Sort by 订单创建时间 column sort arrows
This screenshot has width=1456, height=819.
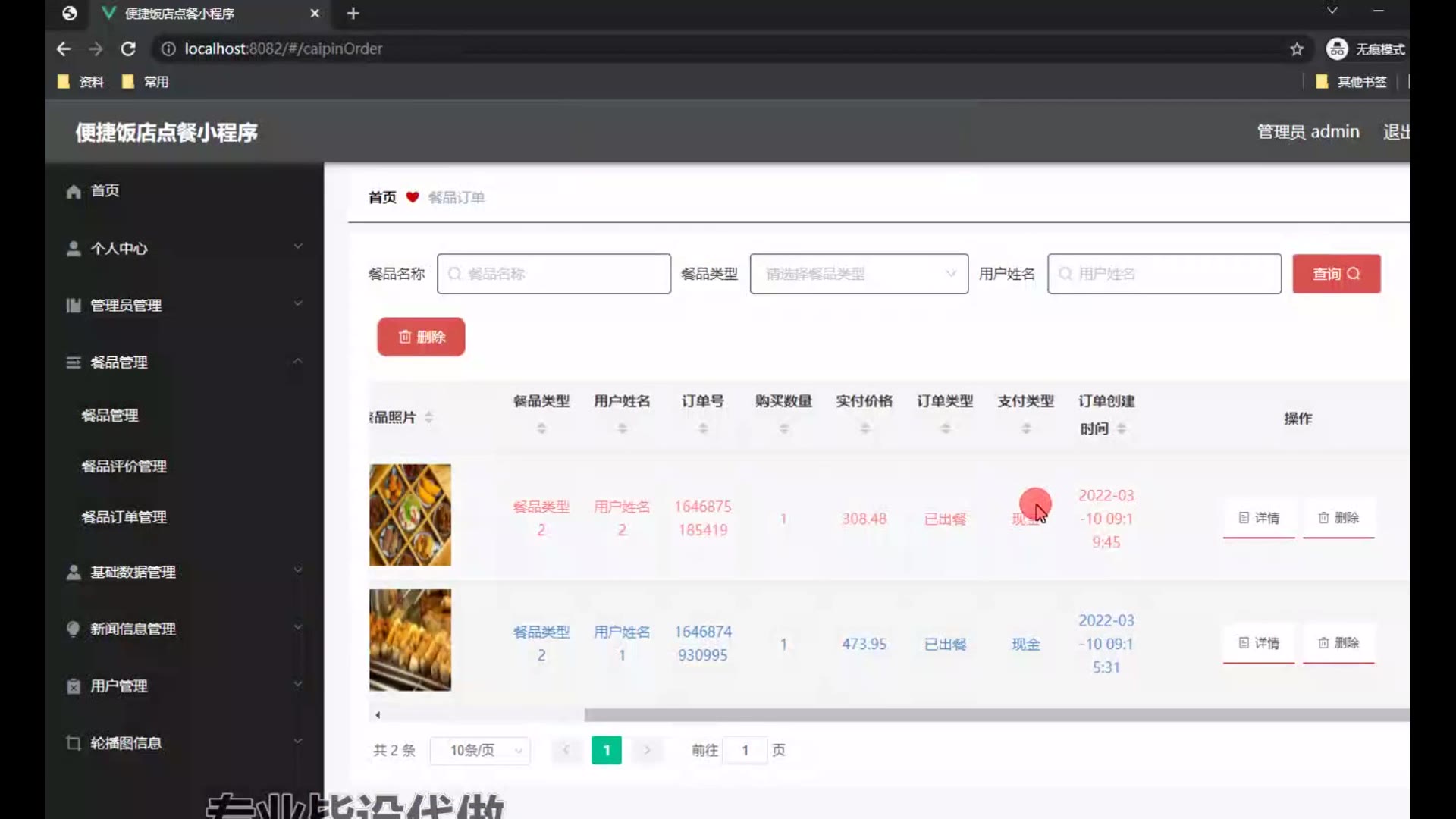point(1122,428)
